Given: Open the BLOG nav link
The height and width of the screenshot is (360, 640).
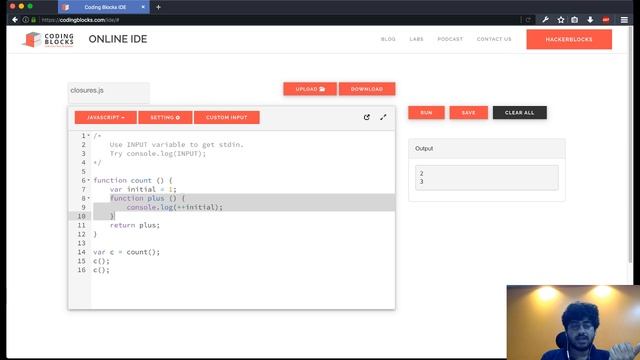Looking at the screenshot, I should 388,39.
